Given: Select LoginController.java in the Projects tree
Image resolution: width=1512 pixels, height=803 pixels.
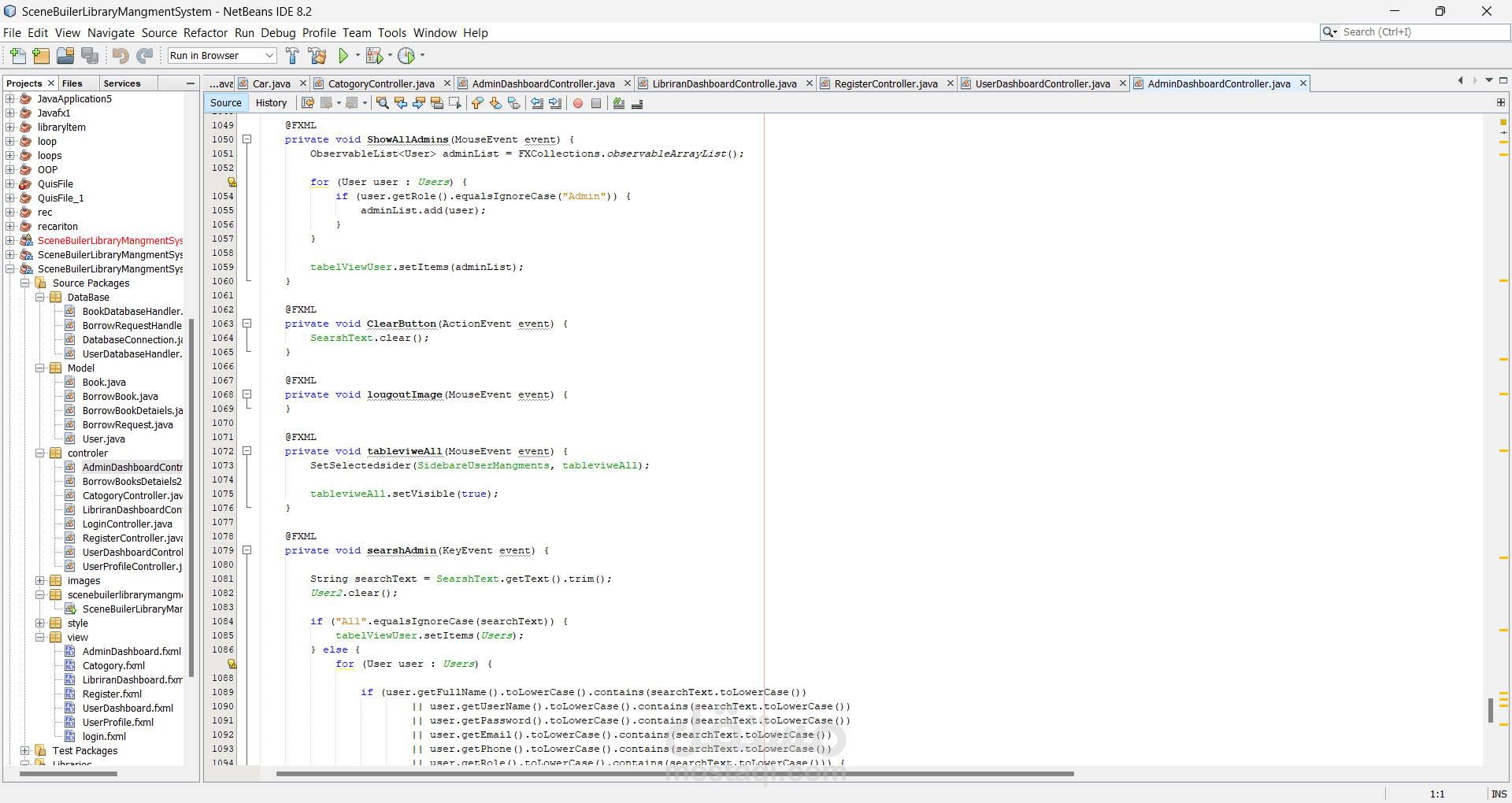Looking at the screenshot, I should pos(127,524).
